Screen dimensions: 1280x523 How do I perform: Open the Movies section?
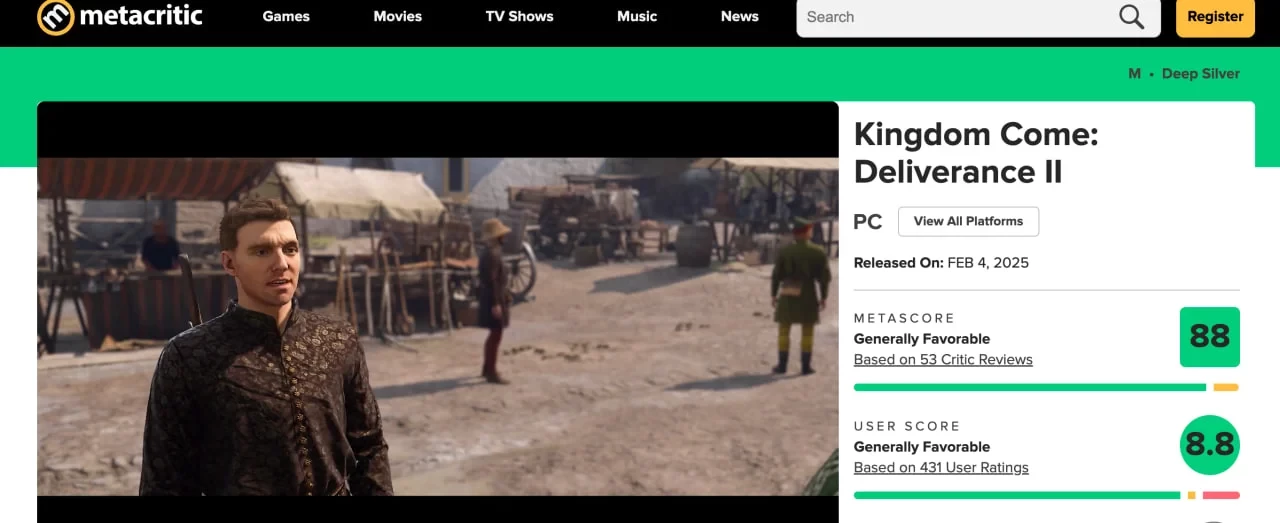click(397, 17)
